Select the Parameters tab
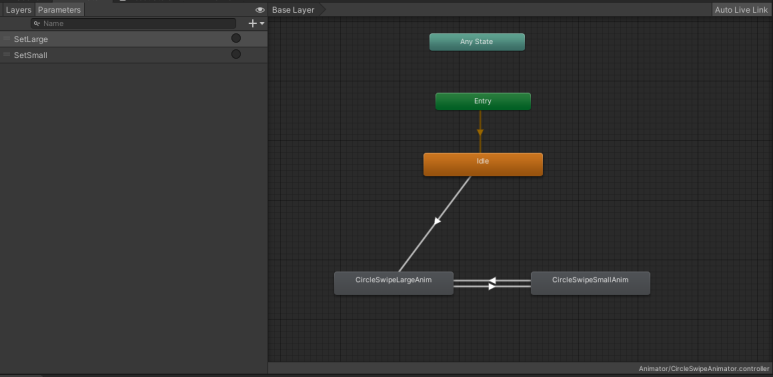The image size is (773, 377). pyautogui.click(x=59, y=10)
